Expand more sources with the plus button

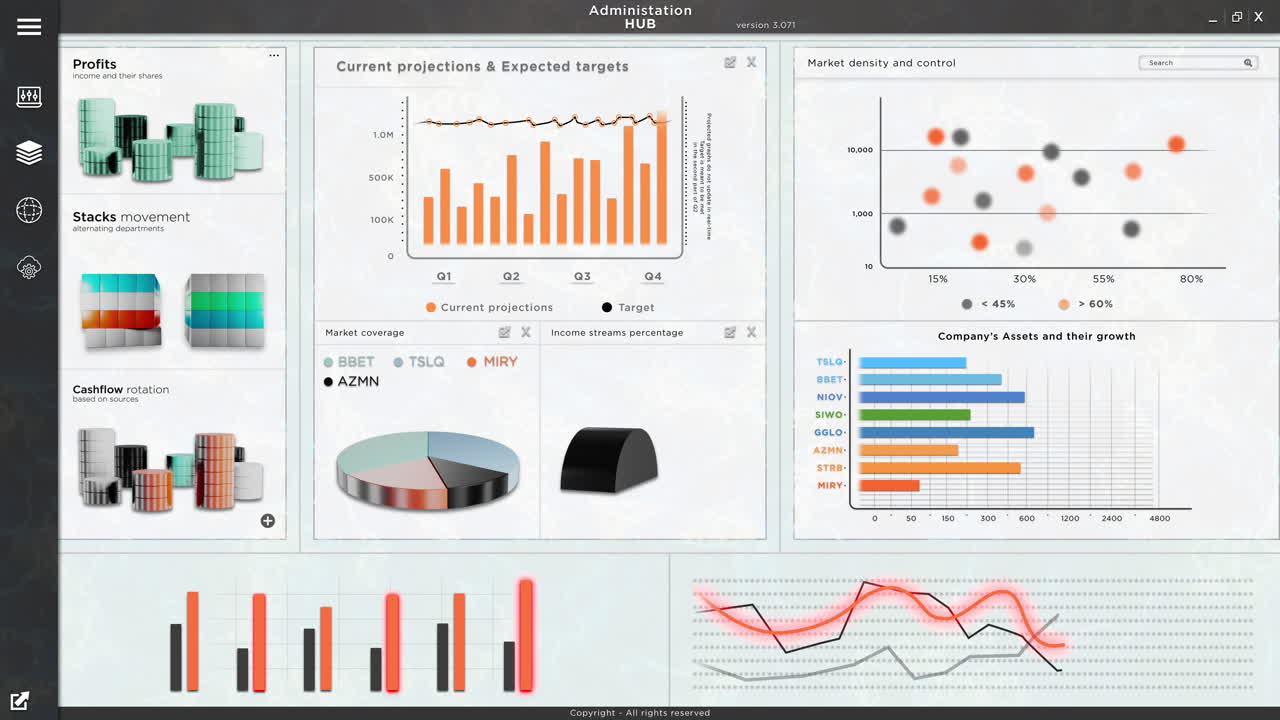pyautogui.click(x=267, y=521)
